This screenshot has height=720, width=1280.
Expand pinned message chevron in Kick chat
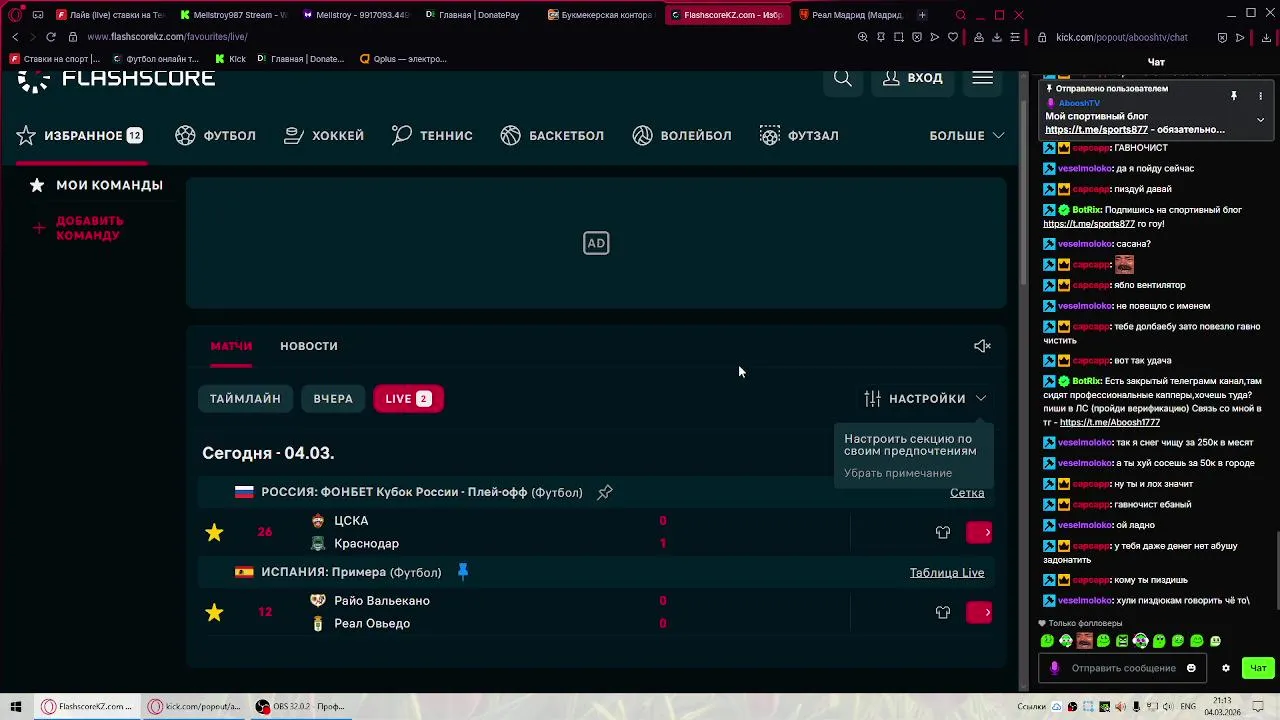pyautogui.click(x=1260, y=120)
